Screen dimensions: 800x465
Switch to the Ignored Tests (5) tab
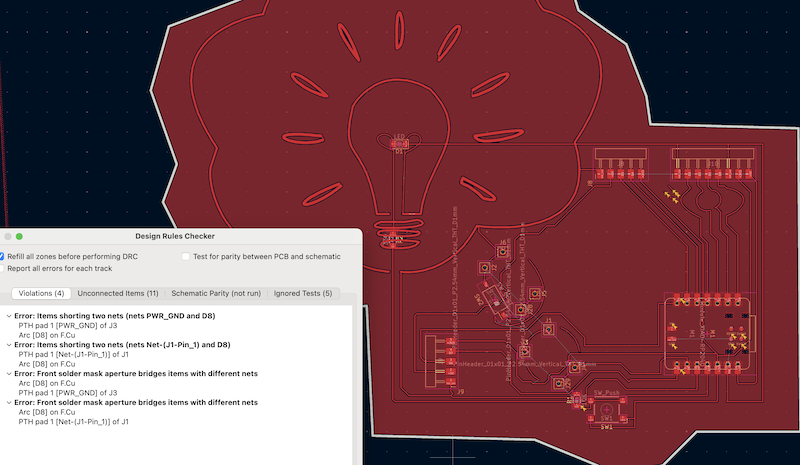click(303, 293)
